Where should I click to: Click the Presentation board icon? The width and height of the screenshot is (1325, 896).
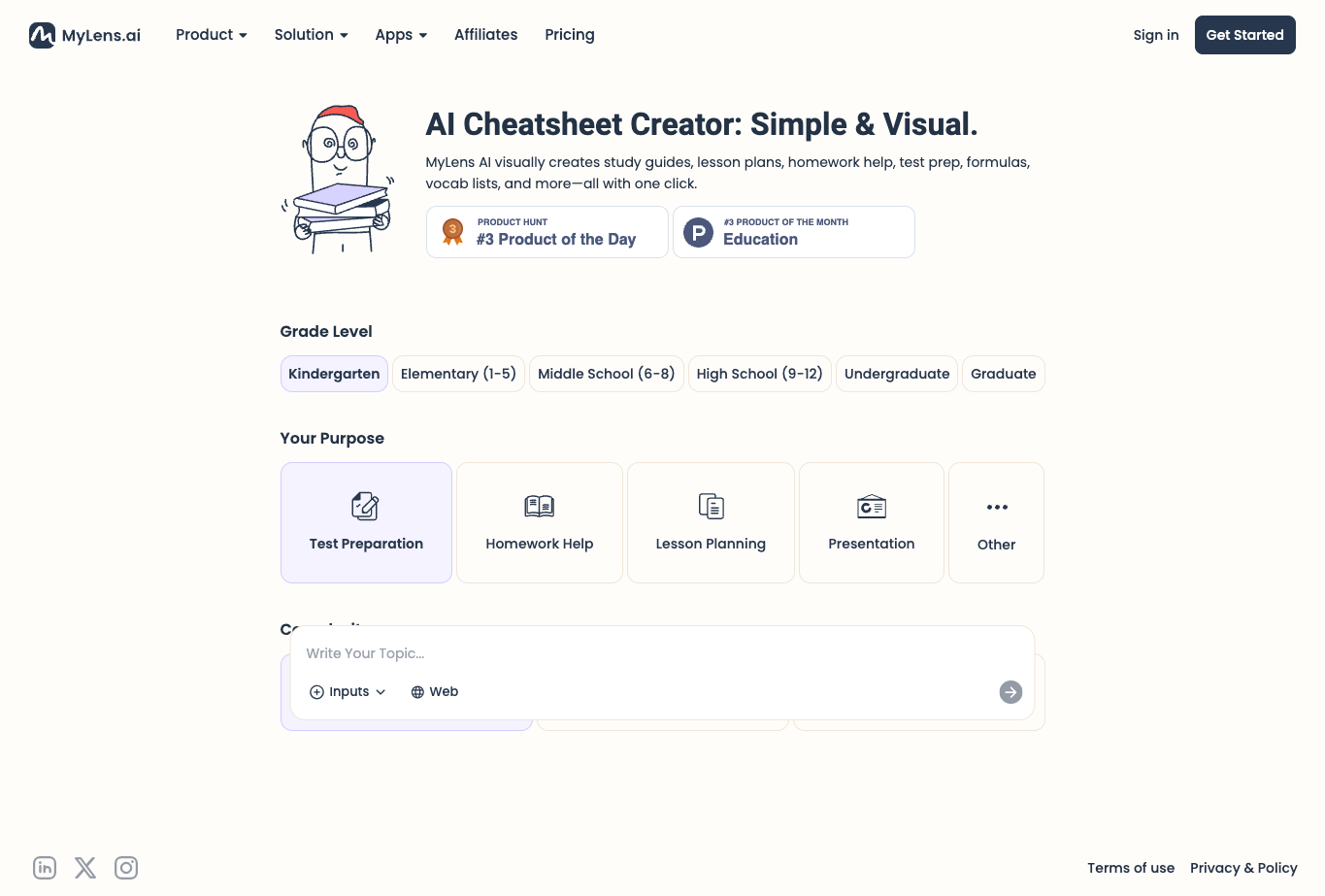871,506
